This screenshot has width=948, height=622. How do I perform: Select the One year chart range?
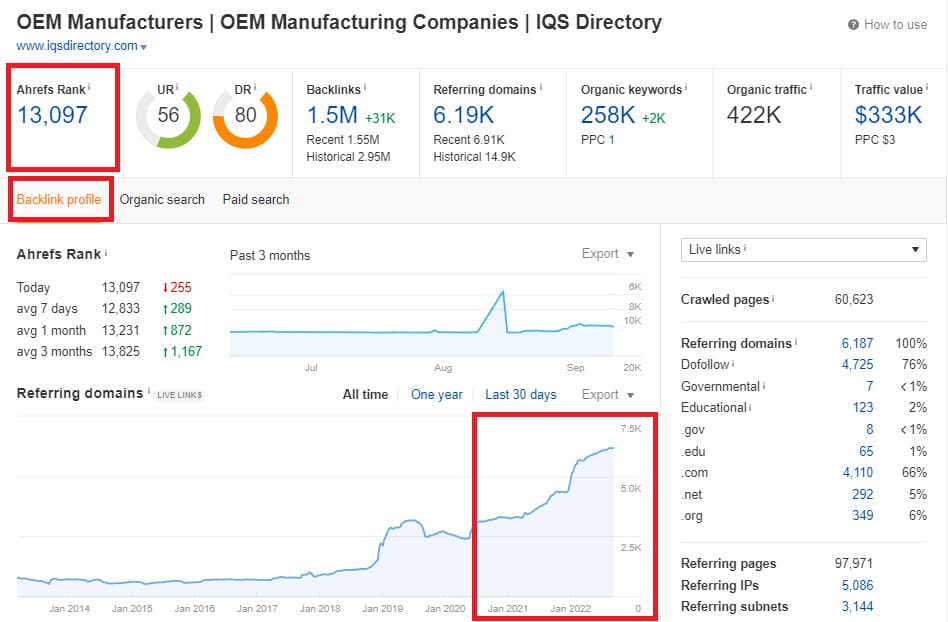pyautogui.click(x=437, y=394)
